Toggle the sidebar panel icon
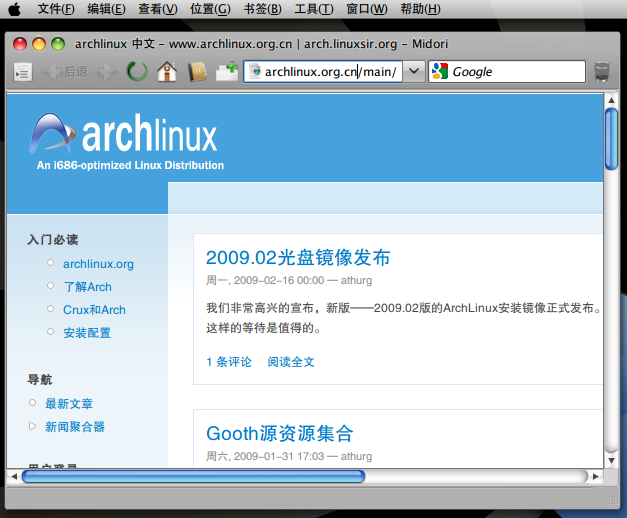 point(22,72)
